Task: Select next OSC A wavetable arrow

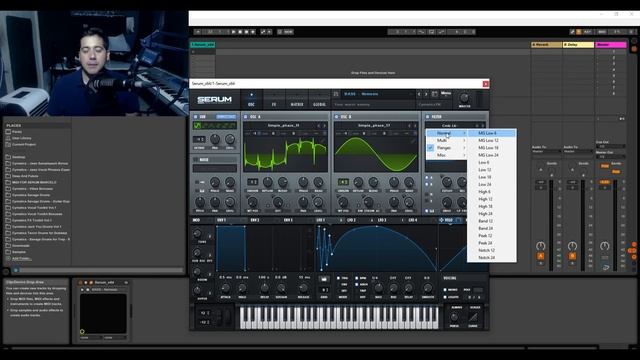Action: click(325, 126)
